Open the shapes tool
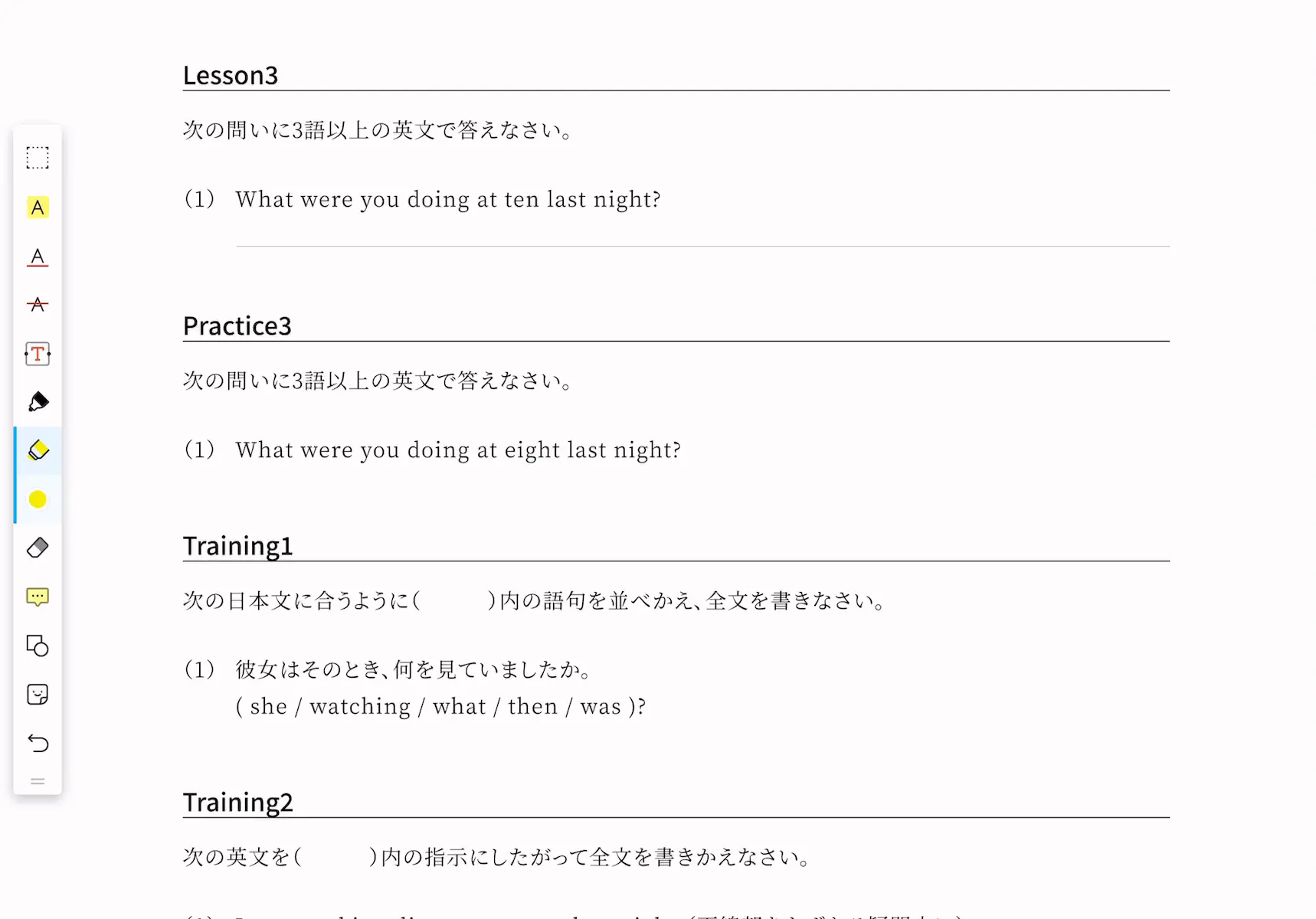 point(38,646)
